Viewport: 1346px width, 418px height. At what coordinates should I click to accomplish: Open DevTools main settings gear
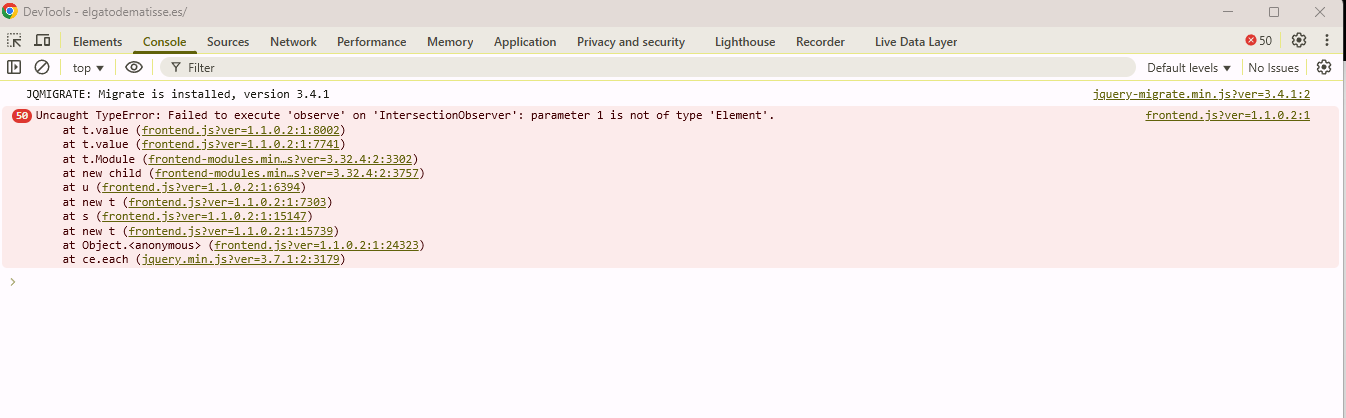(x=1299, y=41)
